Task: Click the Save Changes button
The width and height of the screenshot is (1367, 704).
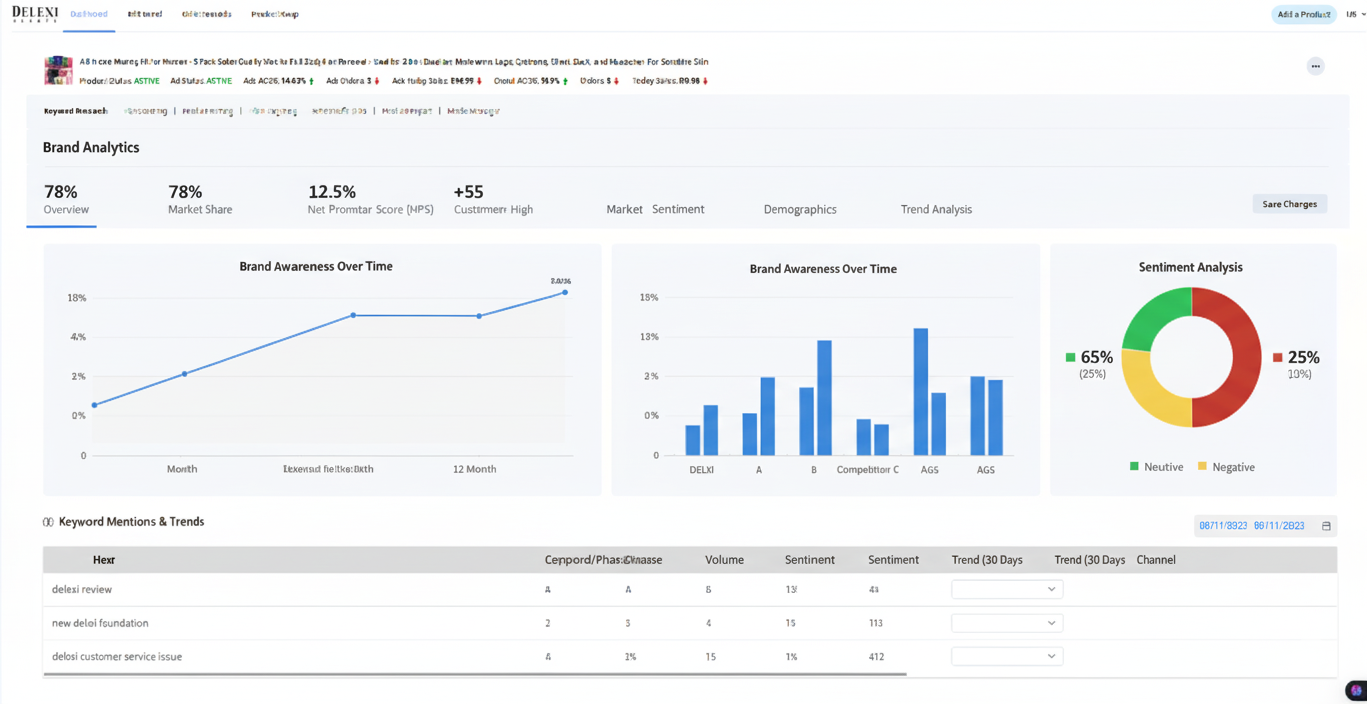Action: coord(1289,204)
